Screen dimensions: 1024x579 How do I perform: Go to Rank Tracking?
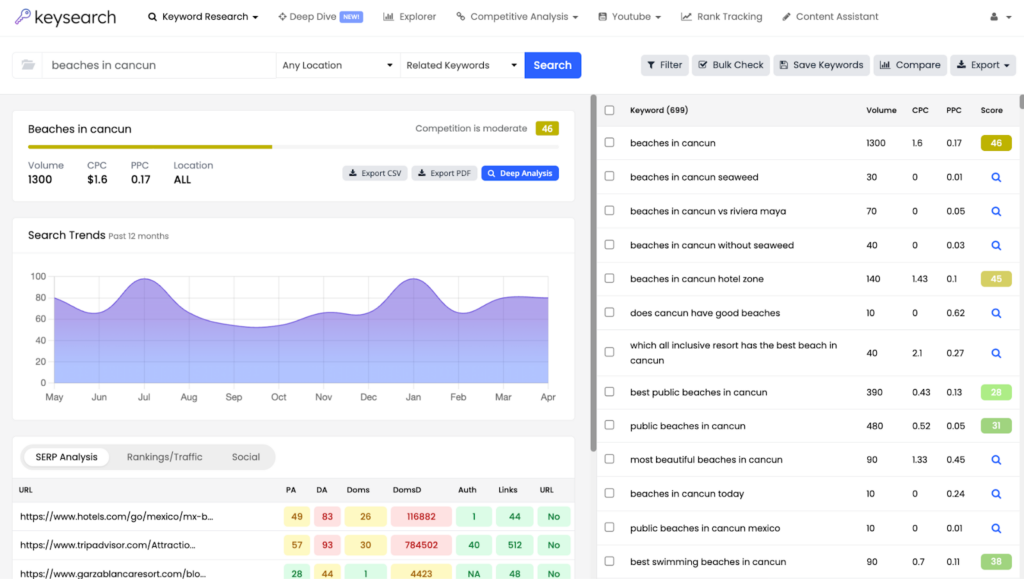point(722,17)
